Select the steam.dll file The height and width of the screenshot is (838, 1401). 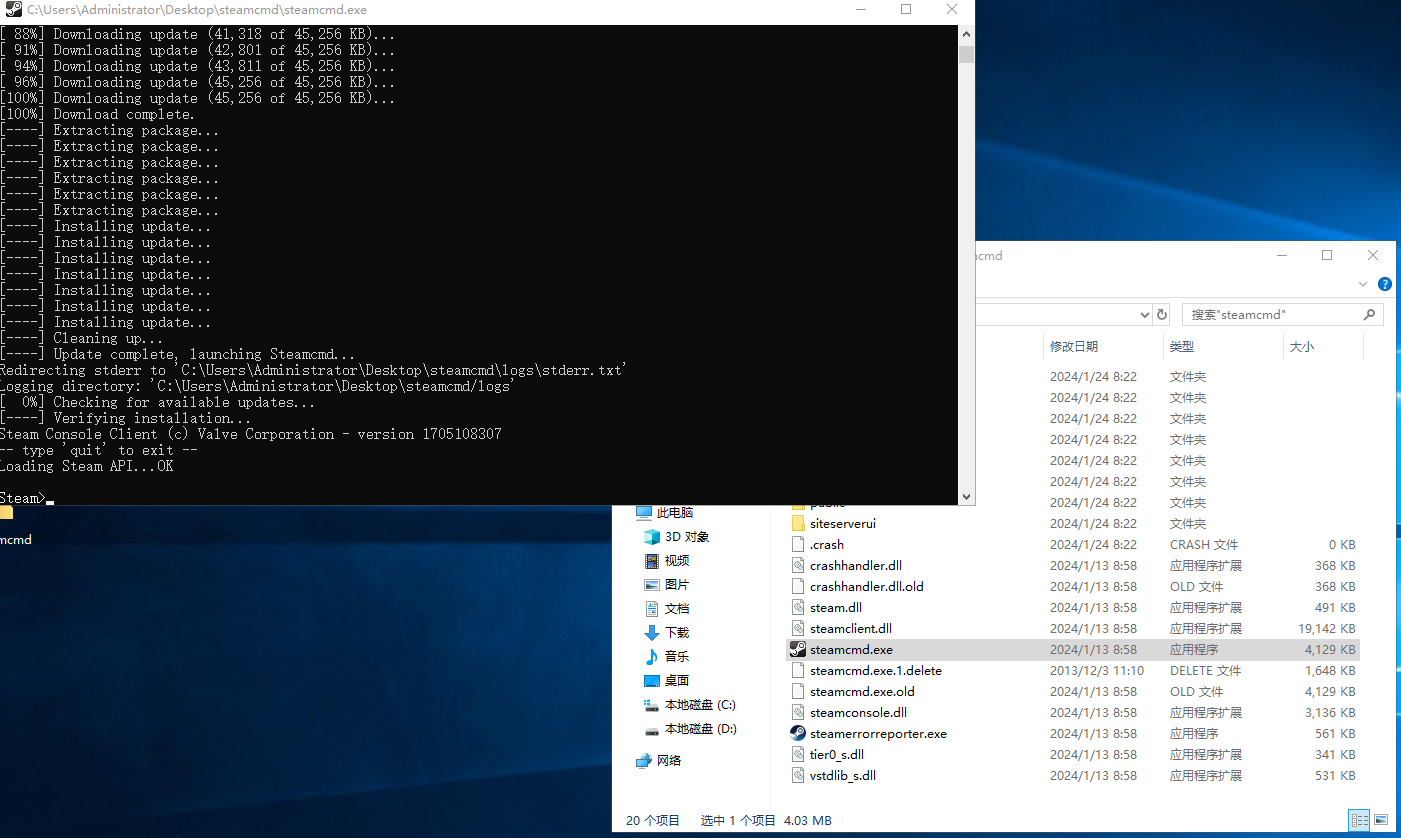[x=836, y=607]
